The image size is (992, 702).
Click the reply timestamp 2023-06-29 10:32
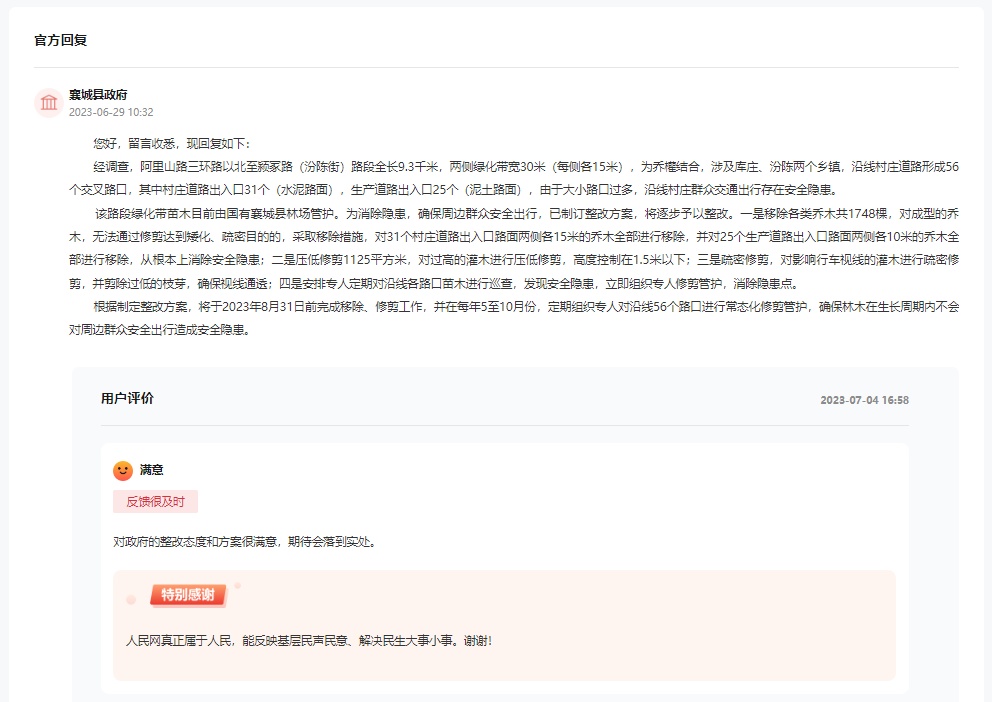111,112
